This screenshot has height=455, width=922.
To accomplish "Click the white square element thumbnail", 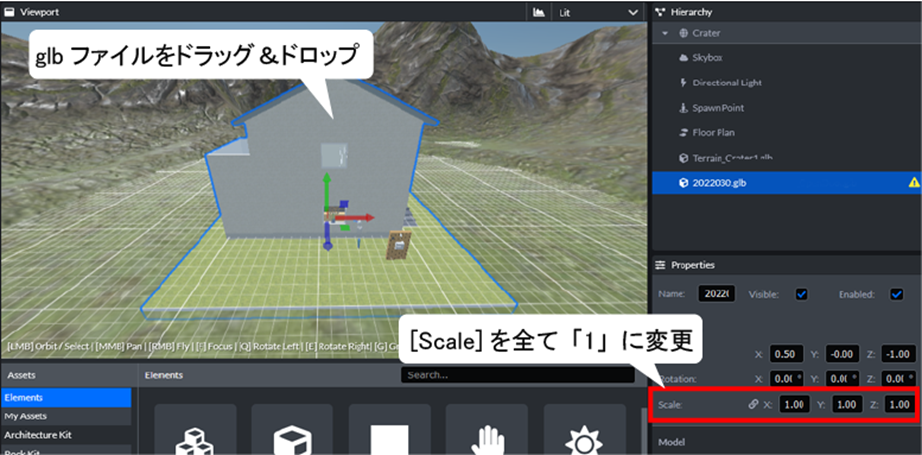I will tap(389, 438).
